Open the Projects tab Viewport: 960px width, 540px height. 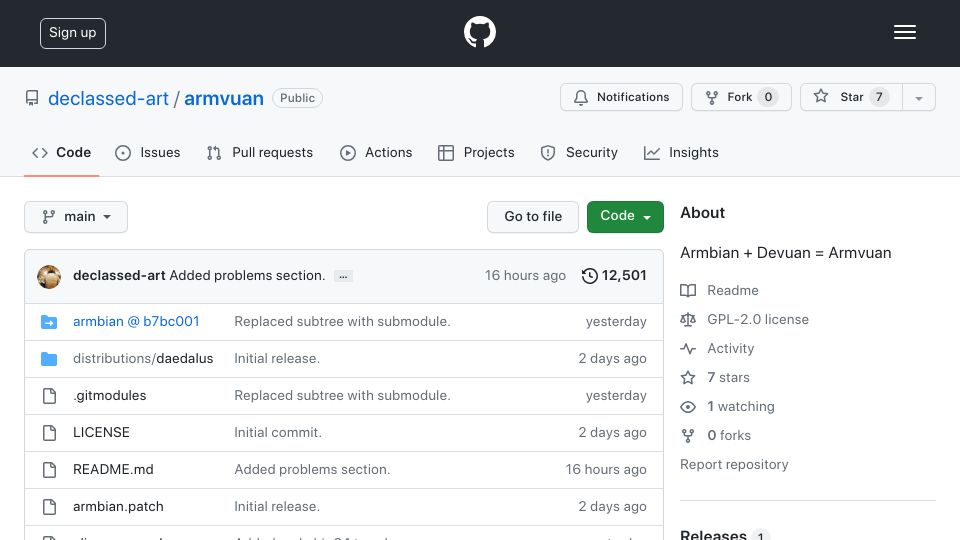click(476, 152)
